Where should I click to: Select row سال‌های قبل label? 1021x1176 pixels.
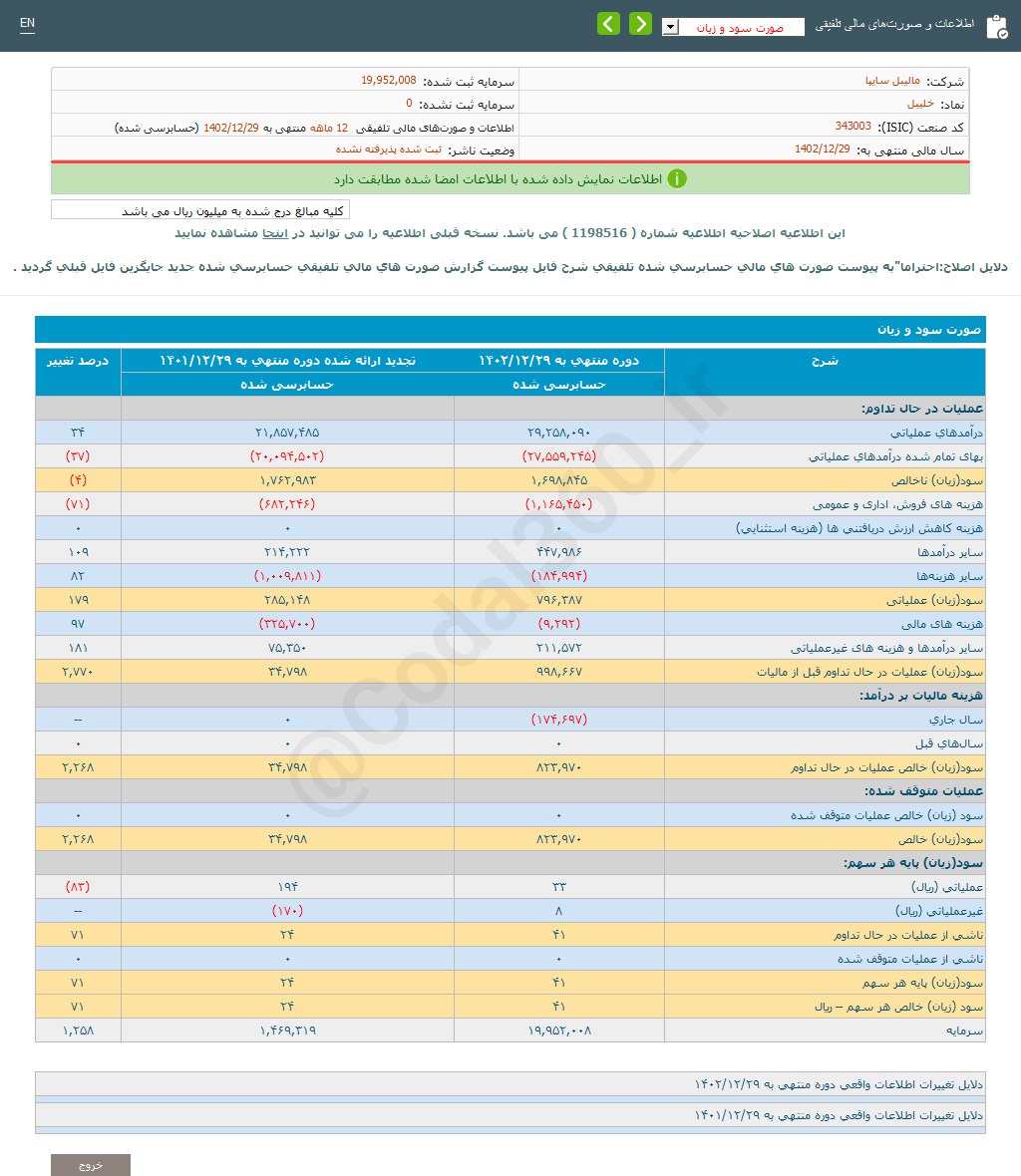click(949, 743)
